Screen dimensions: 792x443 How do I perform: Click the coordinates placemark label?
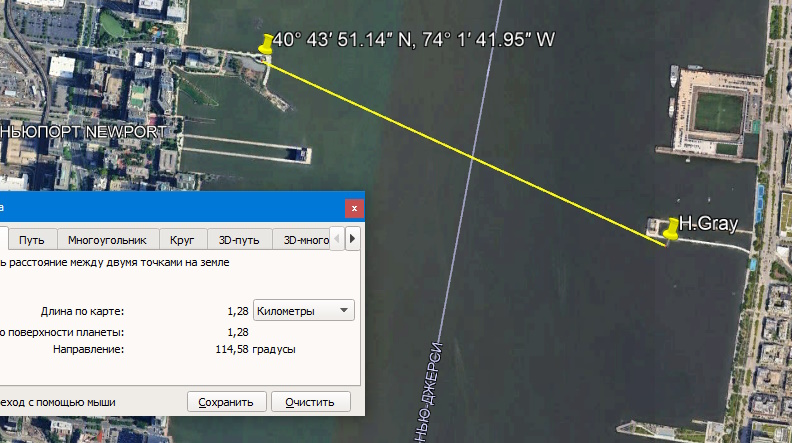(x=414, y=39)
